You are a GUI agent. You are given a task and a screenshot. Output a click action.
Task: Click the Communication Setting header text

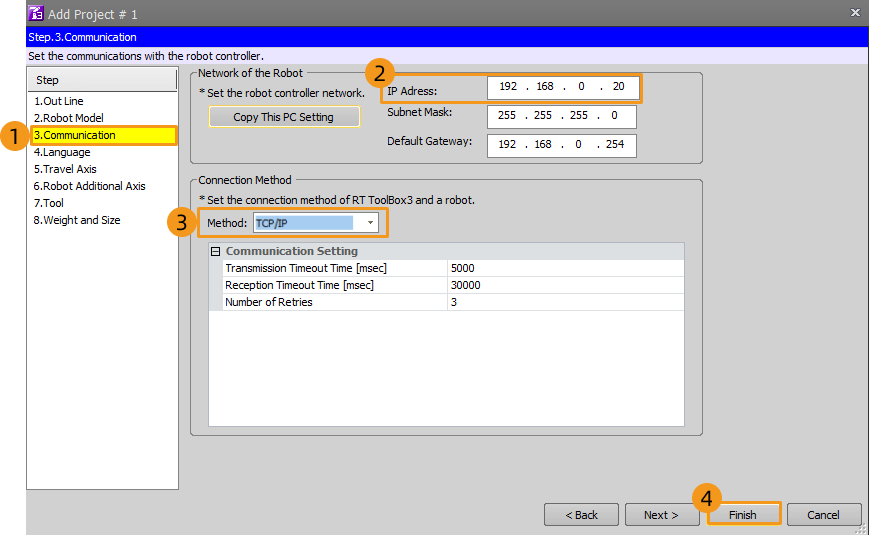tap(292, 251)
